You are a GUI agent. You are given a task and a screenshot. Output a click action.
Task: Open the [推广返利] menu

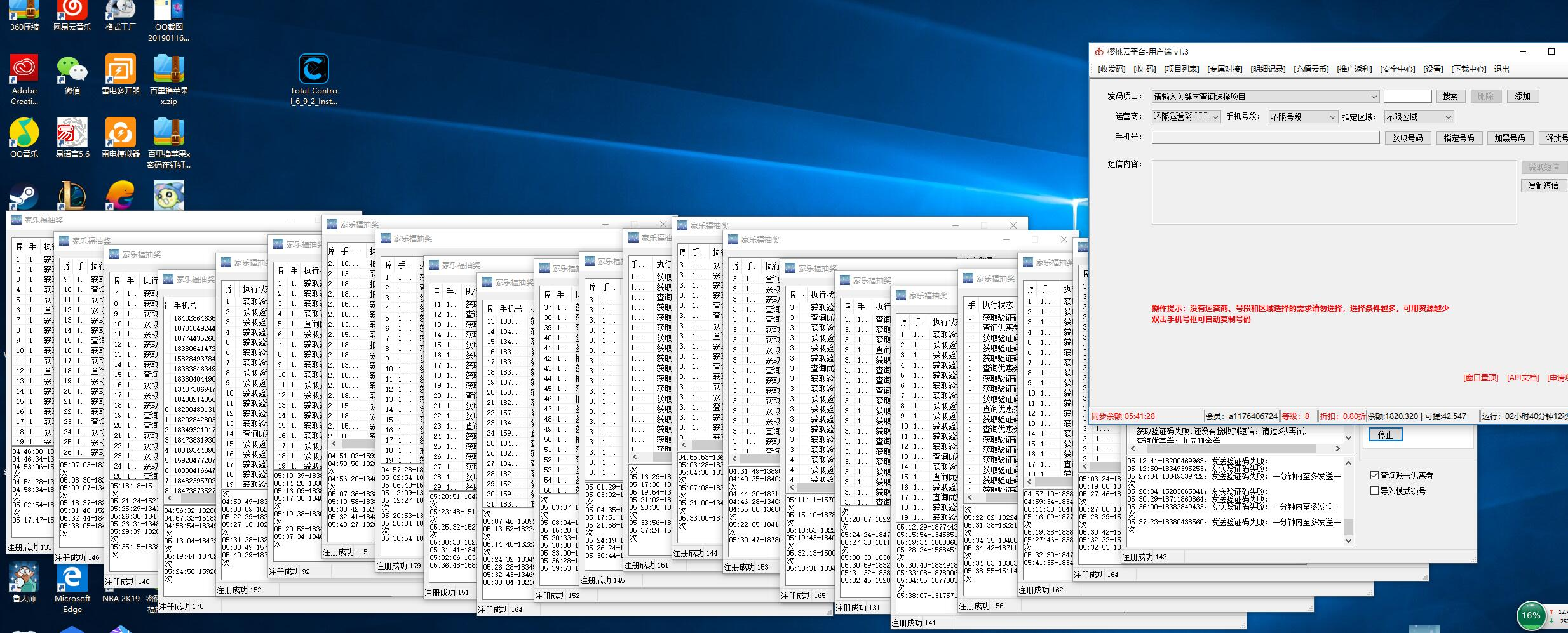[1355, 69]
